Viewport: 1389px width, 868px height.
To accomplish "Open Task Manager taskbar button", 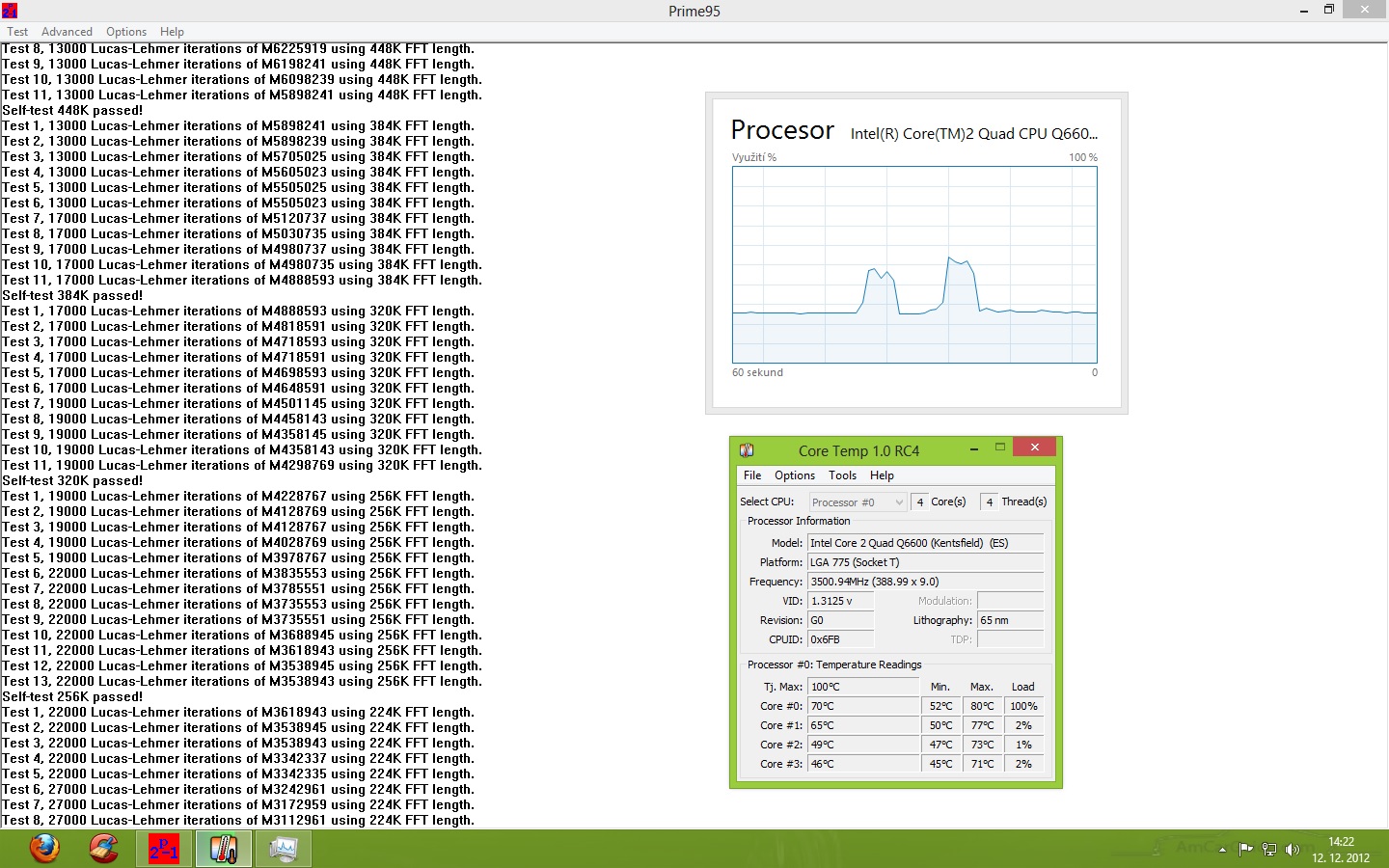I will [x=284, y=849].
